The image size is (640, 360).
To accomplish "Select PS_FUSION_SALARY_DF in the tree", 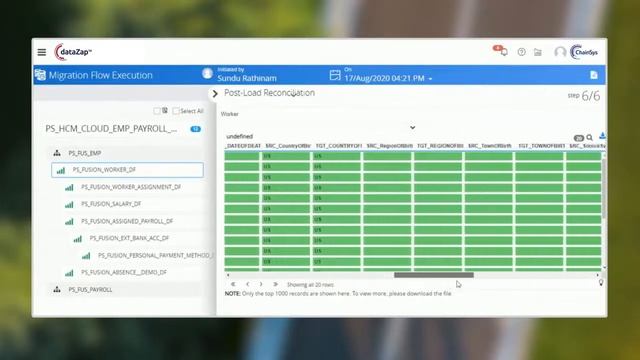I will [111, 204].
